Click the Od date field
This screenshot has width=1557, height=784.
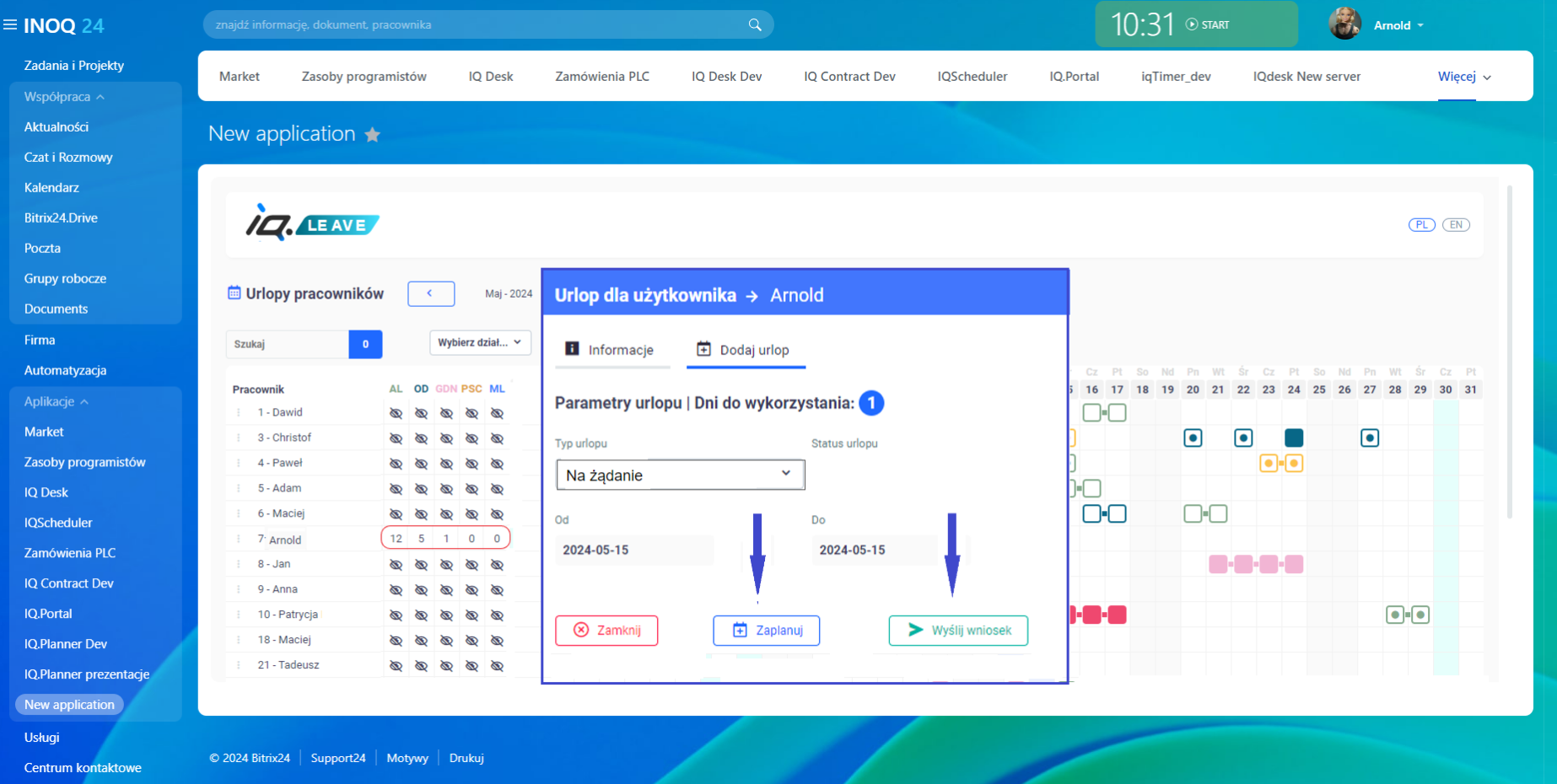633,550
